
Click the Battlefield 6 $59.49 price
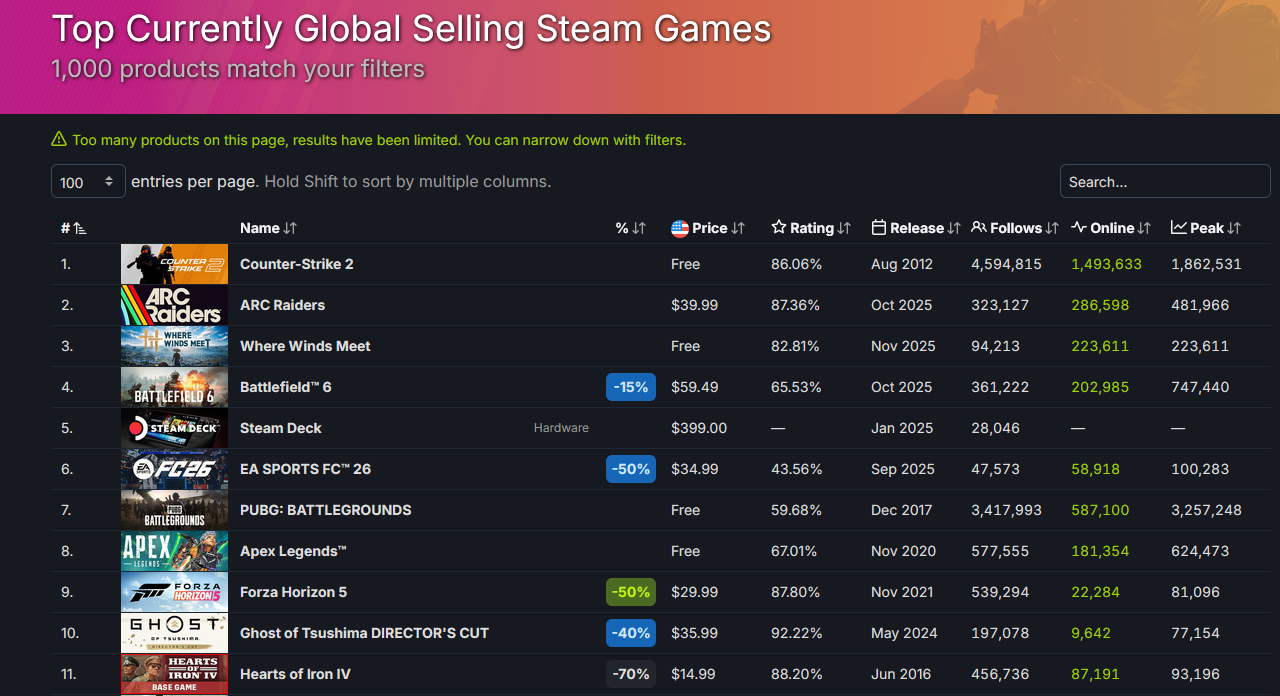[694, 387]
